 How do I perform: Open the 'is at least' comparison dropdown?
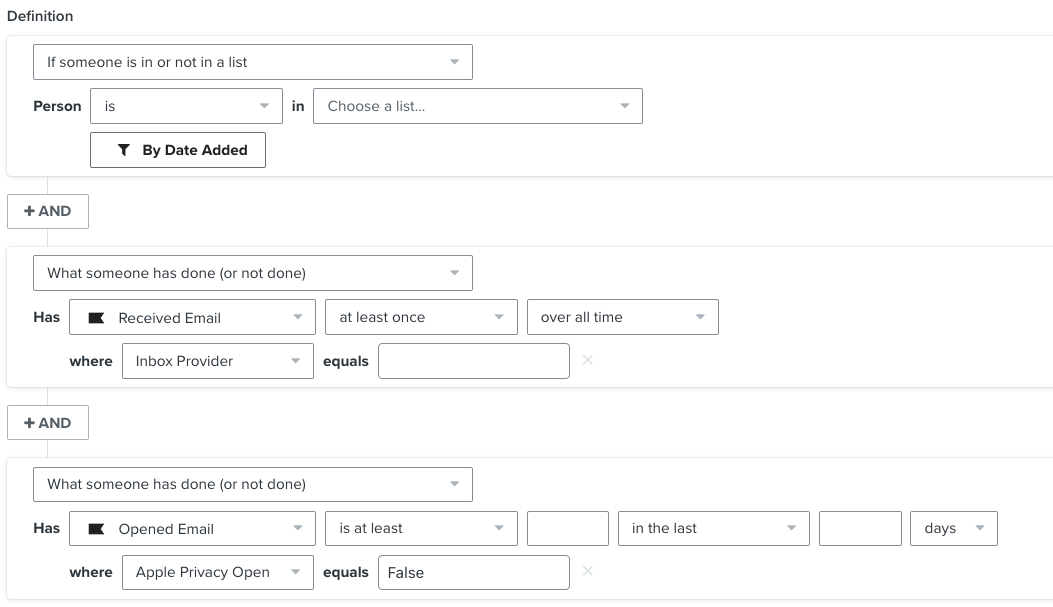tap(421, 528)
